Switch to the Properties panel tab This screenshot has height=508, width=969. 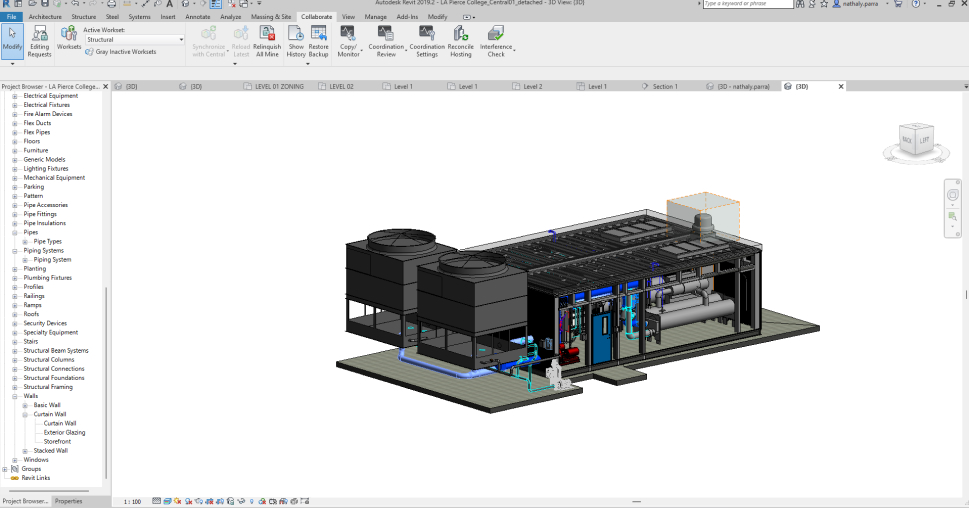pos(69,501)
